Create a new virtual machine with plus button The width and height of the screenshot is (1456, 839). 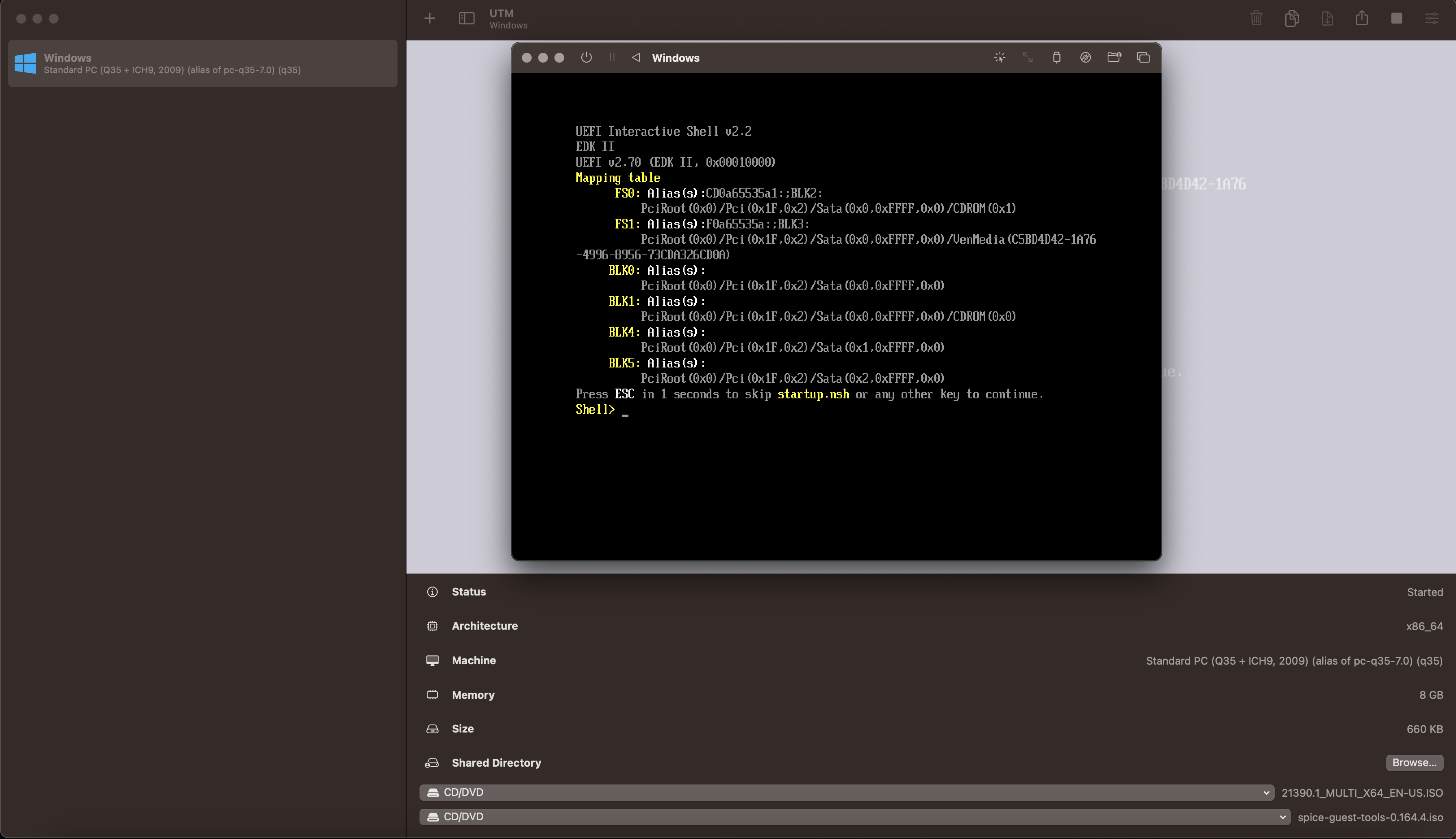click(x=430, y=18)
